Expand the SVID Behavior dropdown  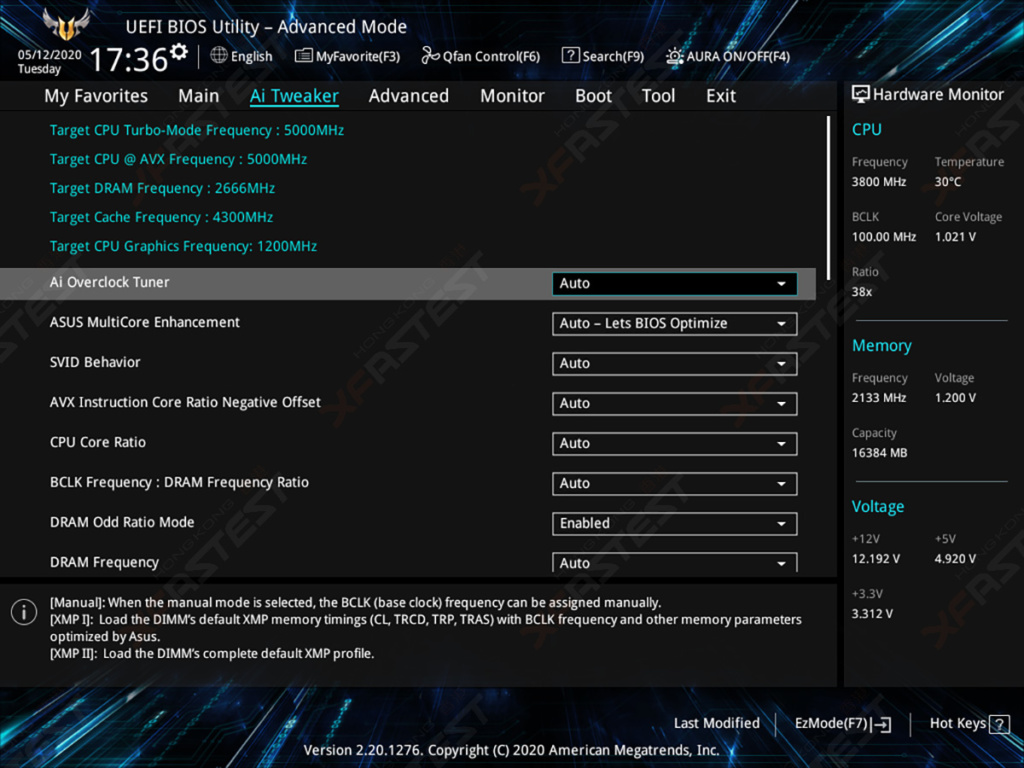pos(674,363)
